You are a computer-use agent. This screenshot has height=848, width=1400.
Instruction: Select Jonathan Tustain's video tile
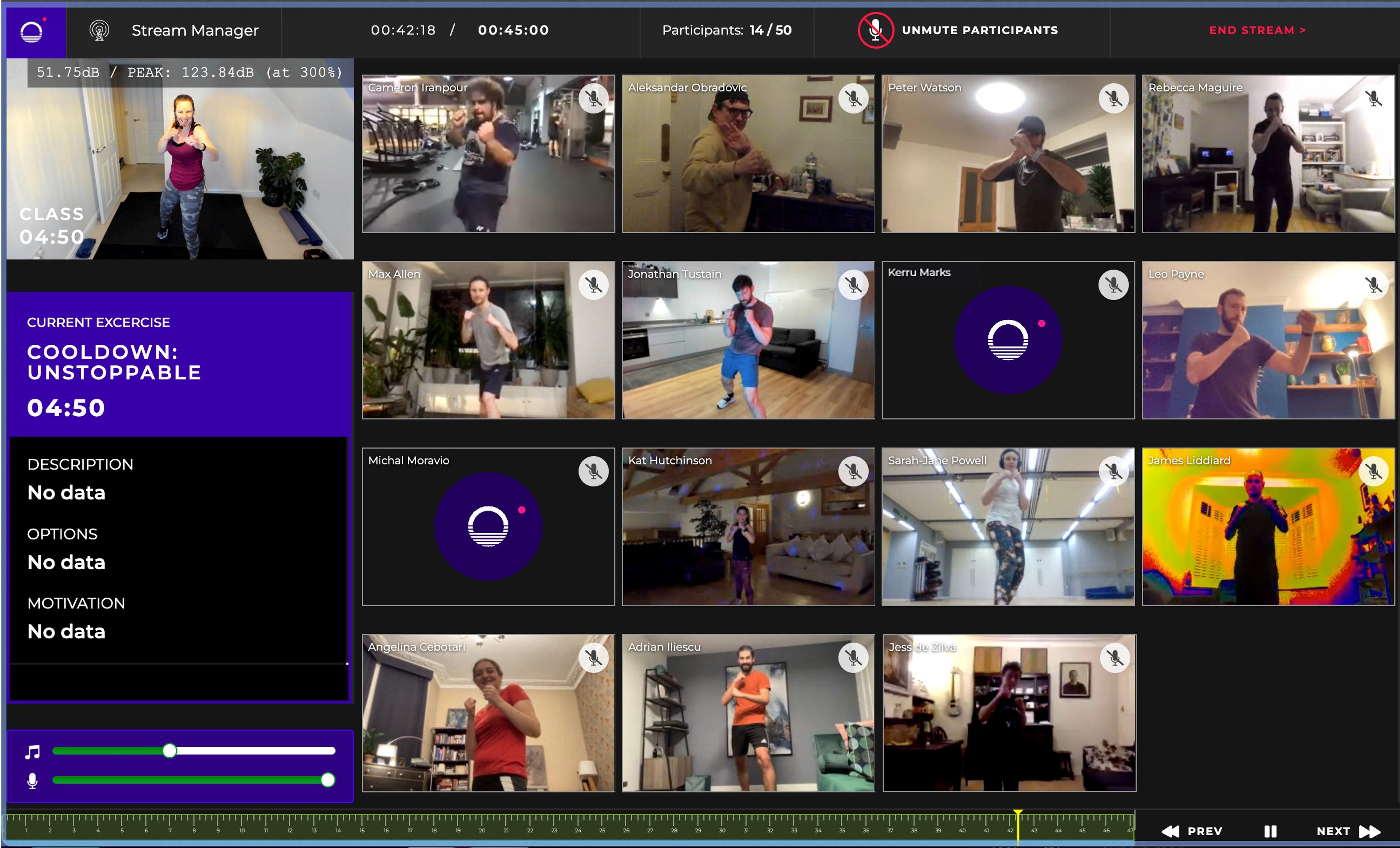748,340
